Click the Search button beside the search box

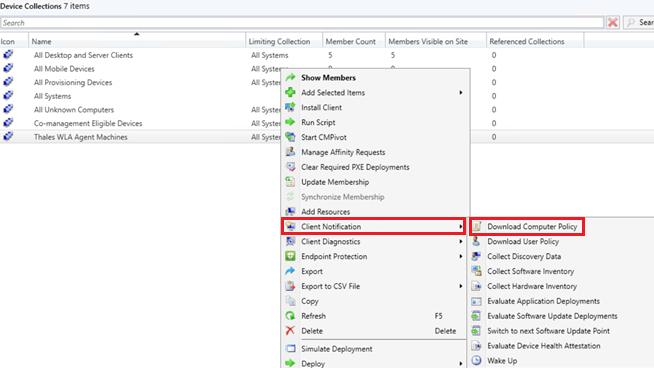[639, 23]
